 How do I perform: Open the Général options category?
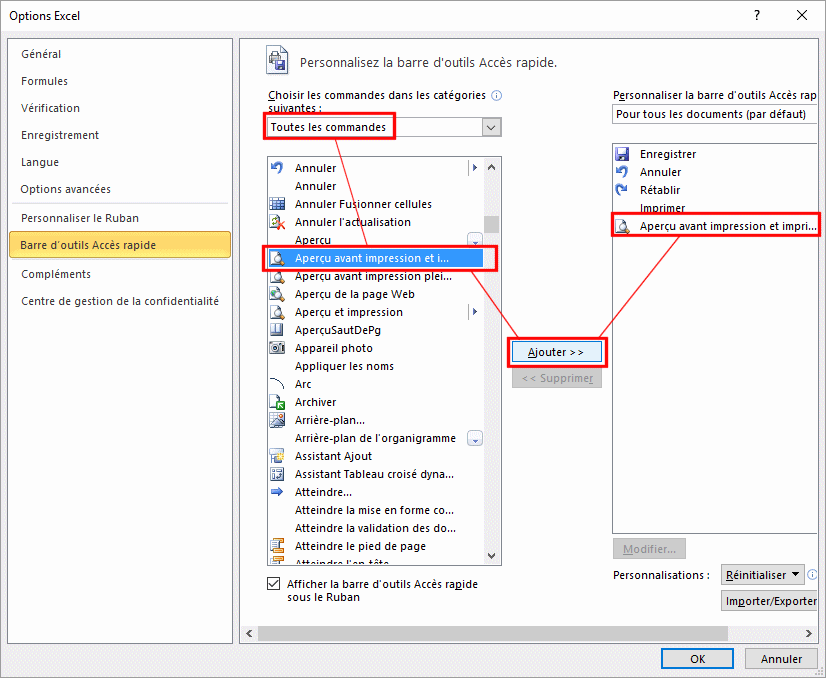pyautogui.click(x=41, y=54)
